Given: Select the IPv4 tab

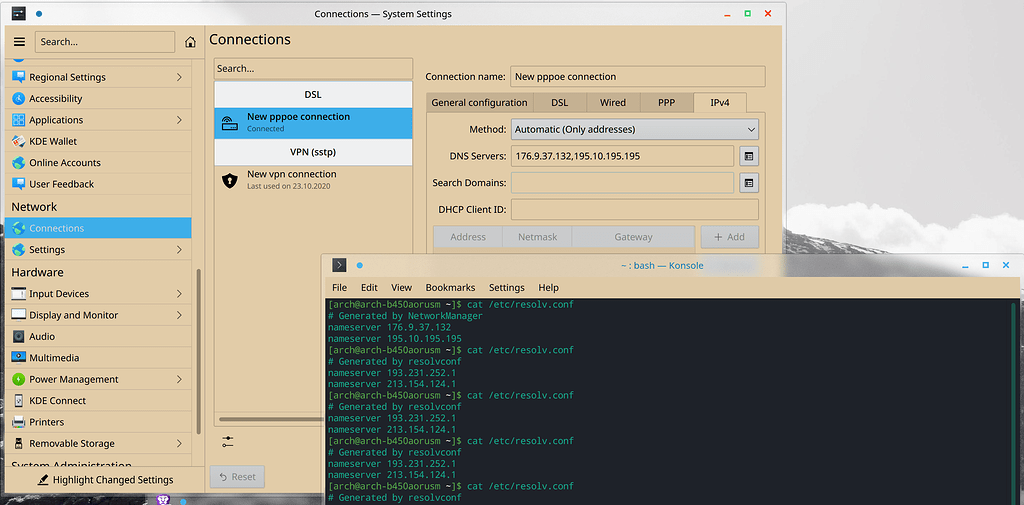Looking at the screenshot, I should pyautogui.click(x=719, y=103).
